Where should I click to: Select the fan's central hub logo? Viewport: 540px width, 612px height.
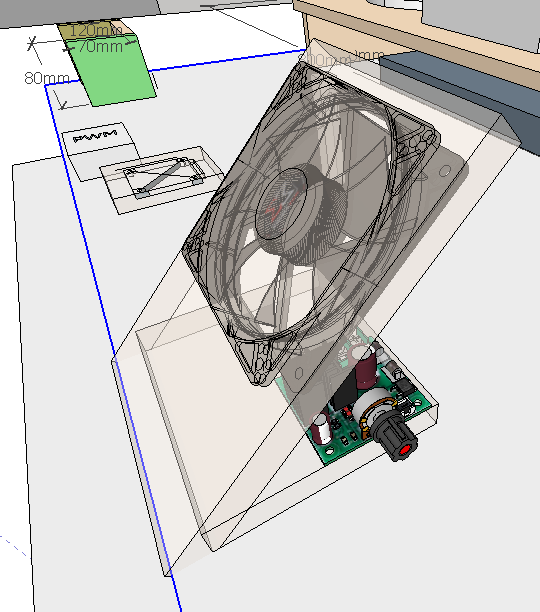(x=283, y=202)
